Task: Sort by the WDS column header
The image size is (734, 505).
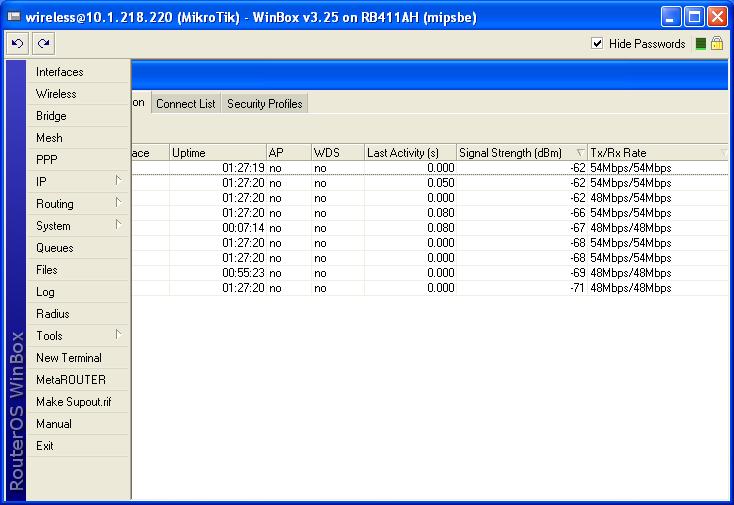Action: [x=338, y=153]
